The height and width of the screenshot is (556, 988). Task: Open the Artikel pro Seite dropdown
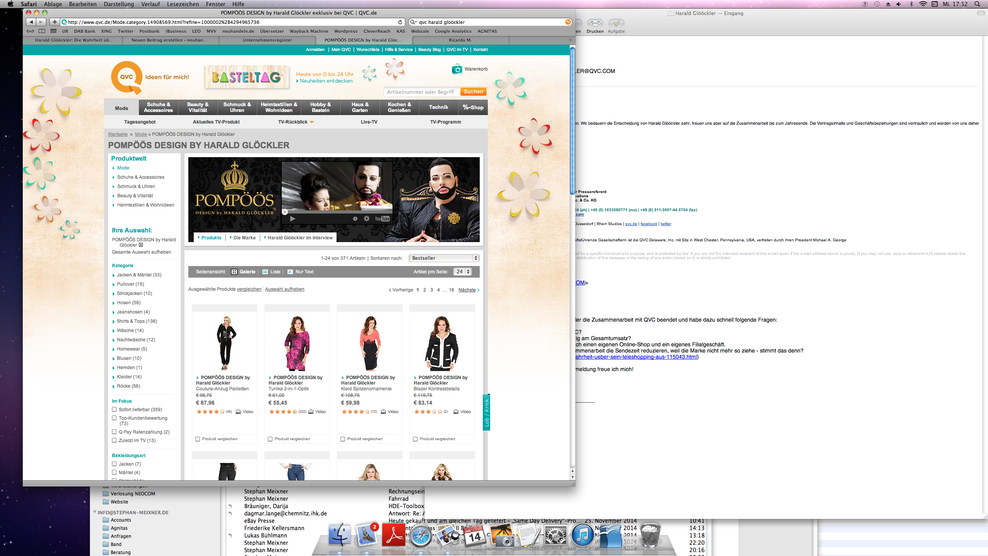click(463, 272)
